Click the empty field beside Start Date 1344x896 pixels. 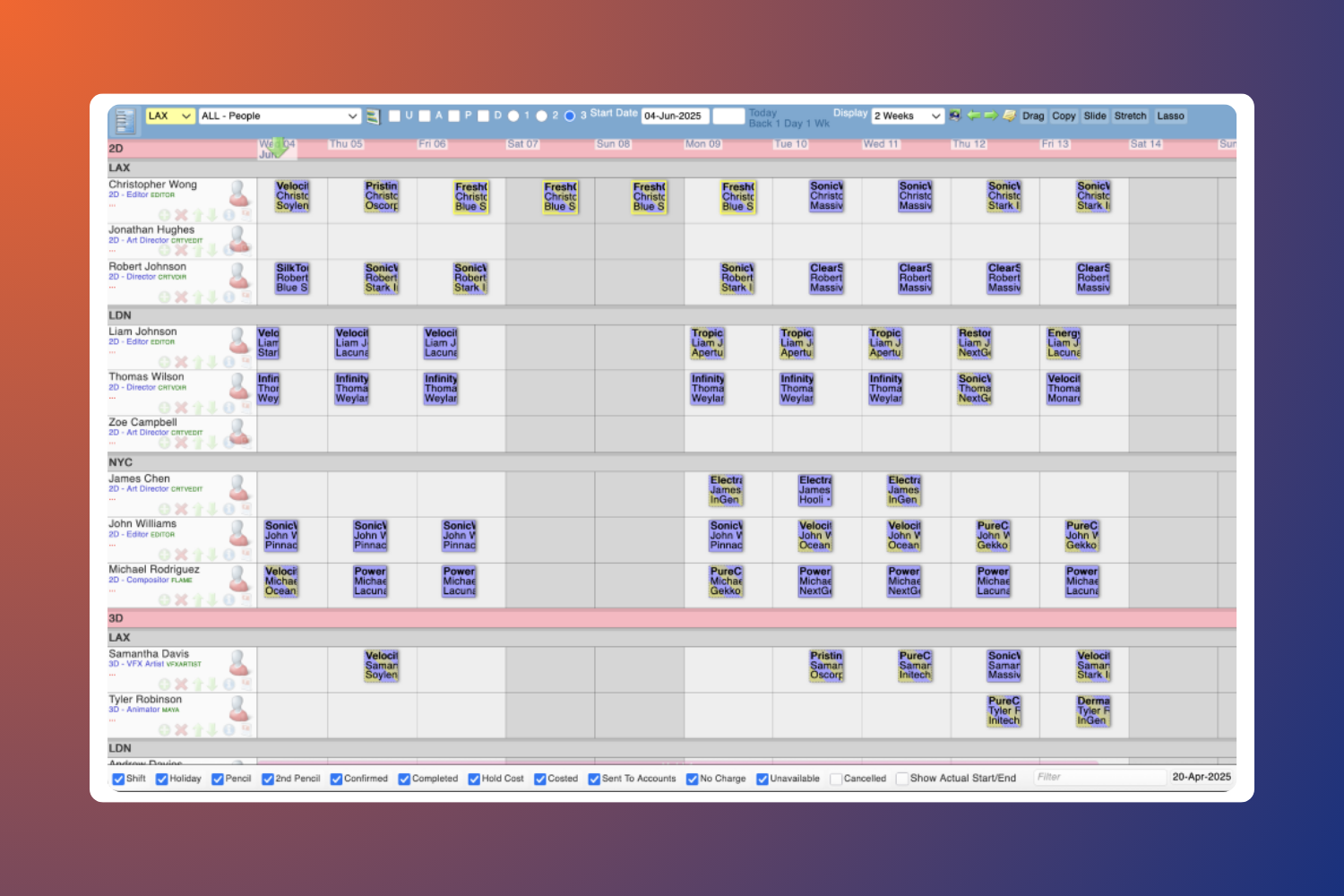[x=728, y=116]
